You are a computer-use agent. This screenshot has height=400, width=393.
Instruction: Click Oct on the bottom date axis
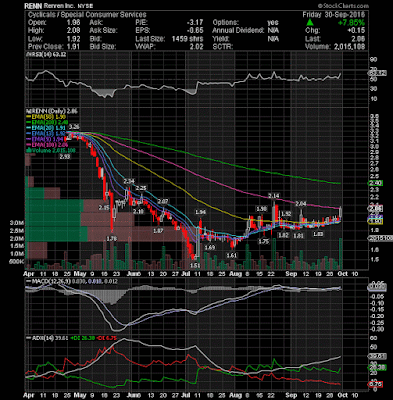[x=343, y=395]
